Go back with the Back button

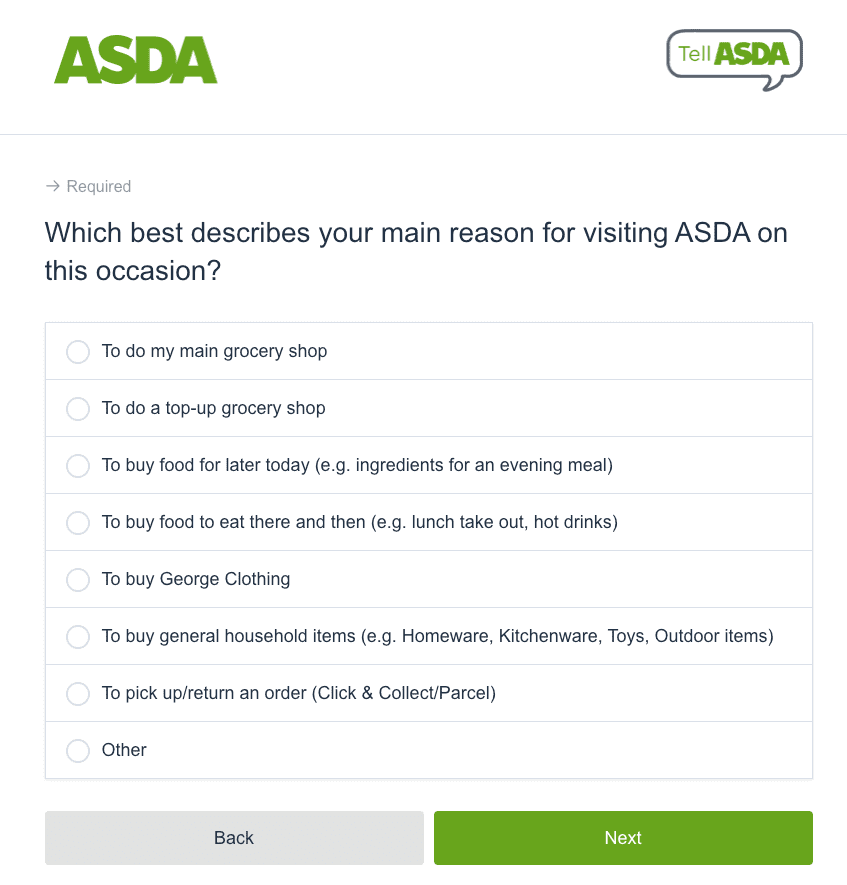coord(234,838)
